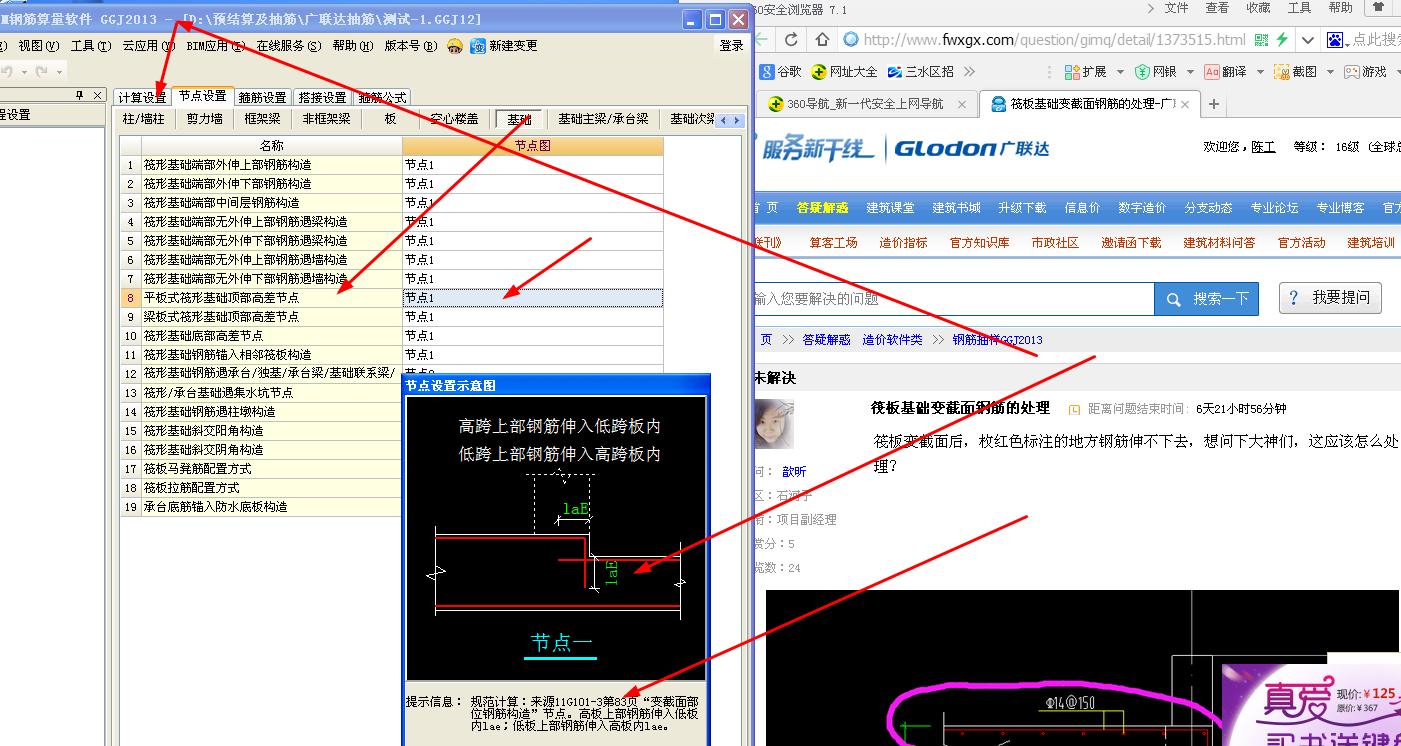Select row 筏板马凳筋配置方式
1401x746 pixels.
tap(270, 469)
